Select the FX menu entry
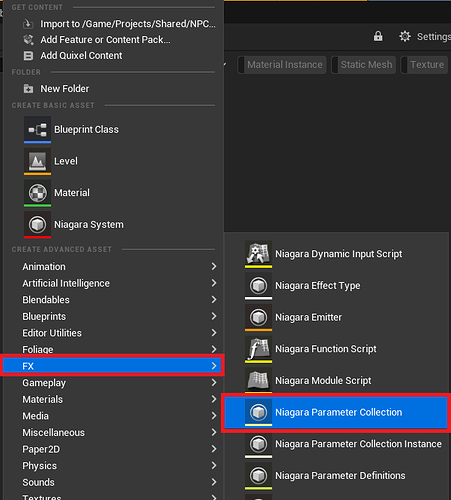Viewport: 451px width, 500px height. [113, 366]
